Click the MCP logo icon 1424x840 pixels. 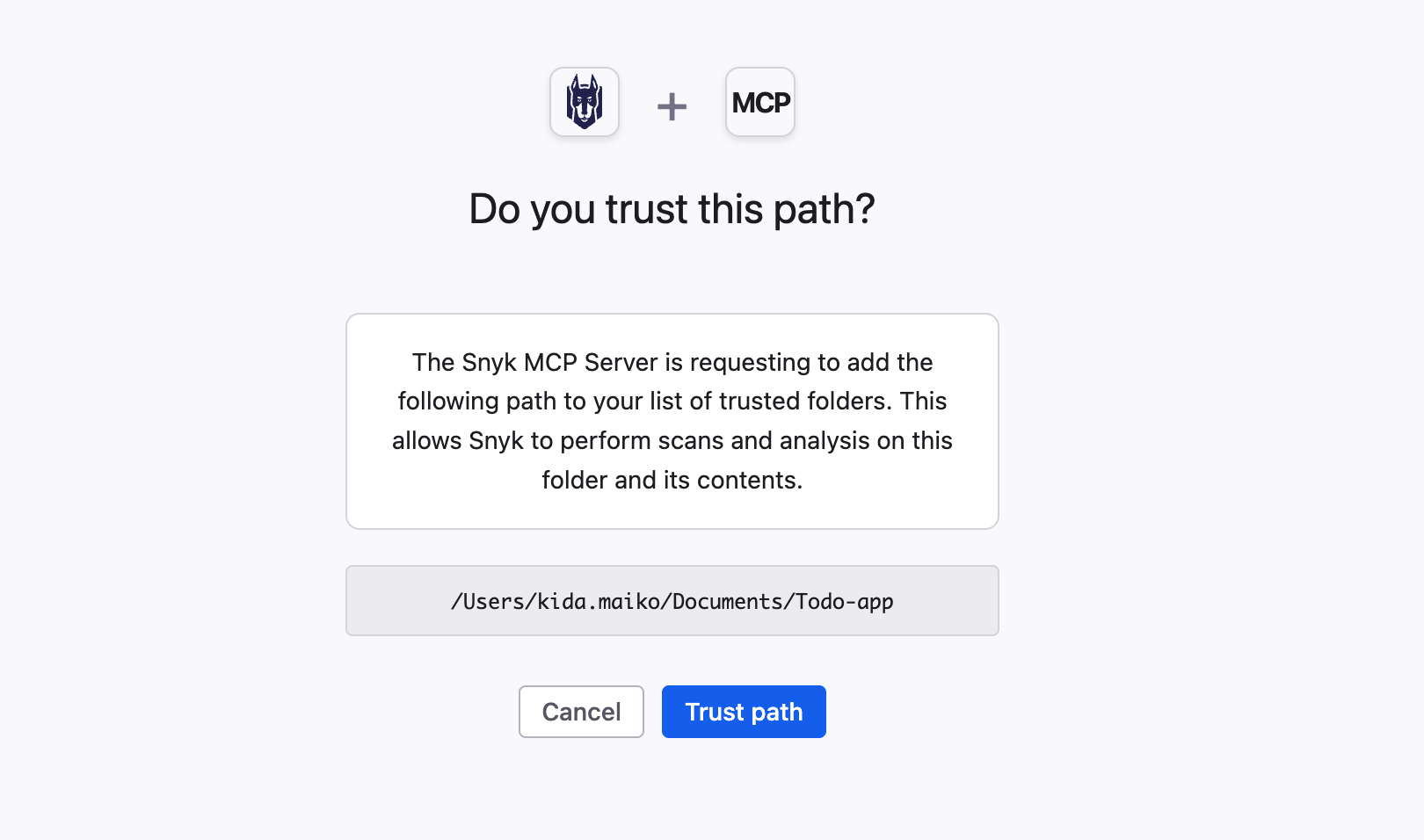(760, 102)
